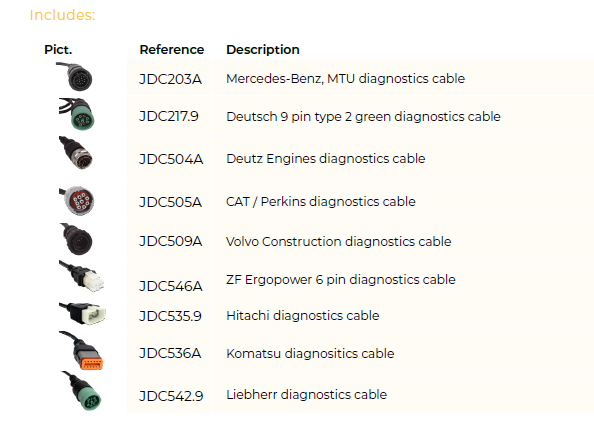Screen dimensions: 594x422
Task: Click the Includes: heading
Action: (62, 15)
